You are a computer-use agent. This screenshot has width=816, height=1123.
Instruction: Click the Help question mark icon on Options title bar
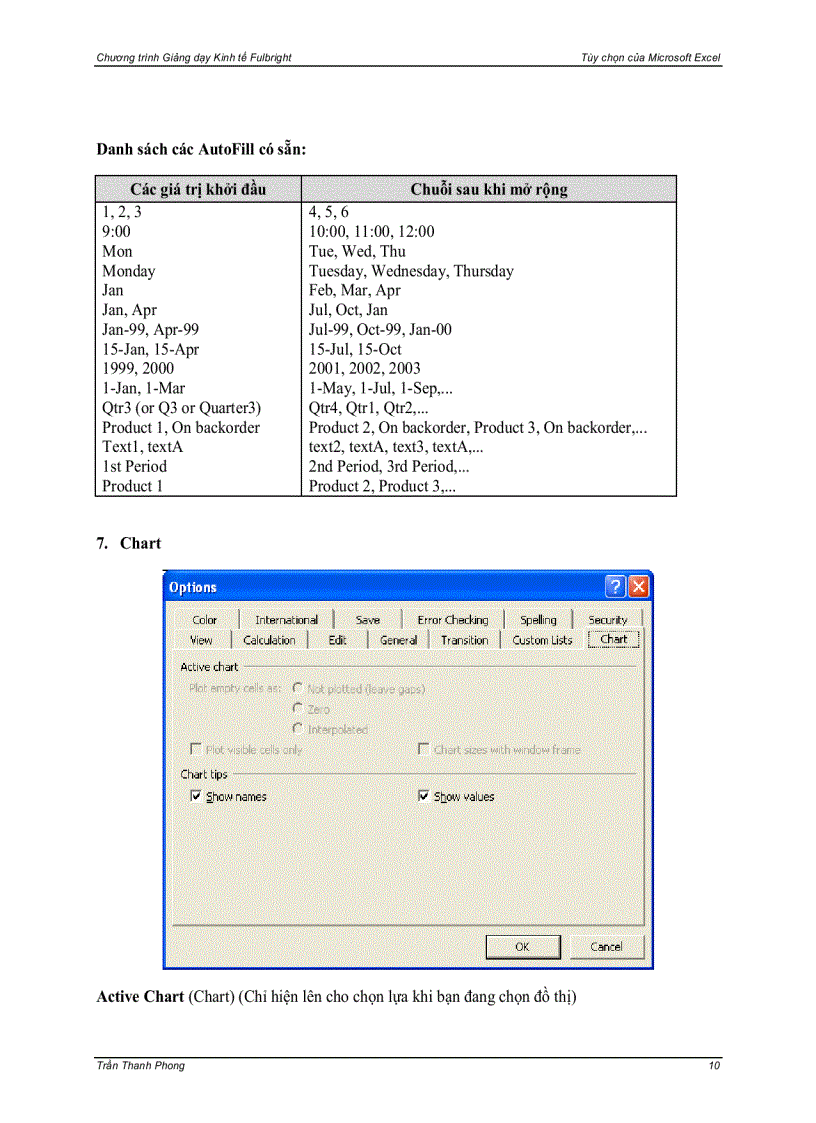click(x=614, y=587)
